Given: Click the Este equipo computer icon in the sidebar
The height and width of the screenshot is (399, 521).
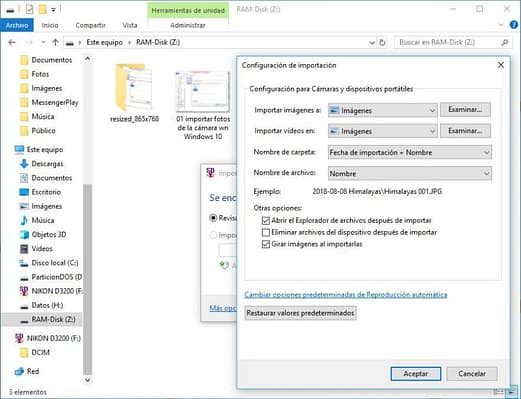Looking at the screenshot, I should (x=19, y=149).
